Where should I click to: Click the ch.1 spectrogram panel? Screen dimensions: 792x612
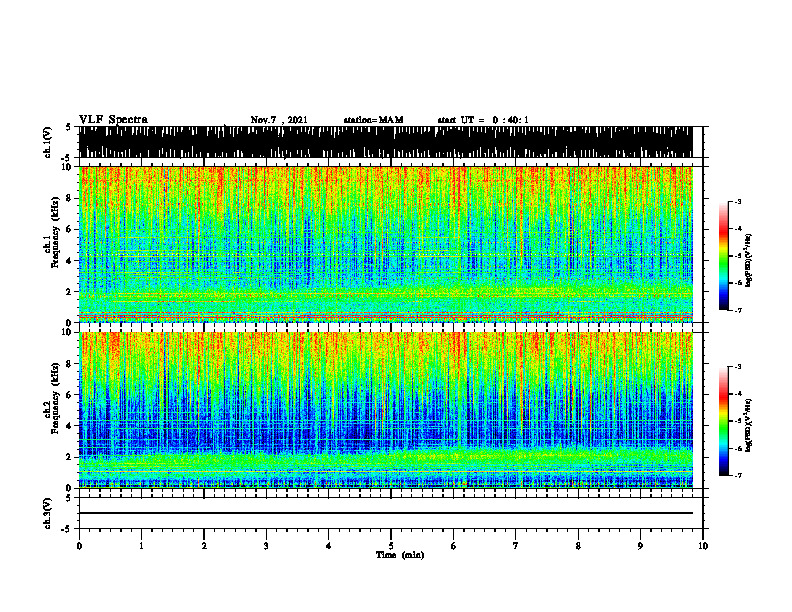(x=385, y=244)
